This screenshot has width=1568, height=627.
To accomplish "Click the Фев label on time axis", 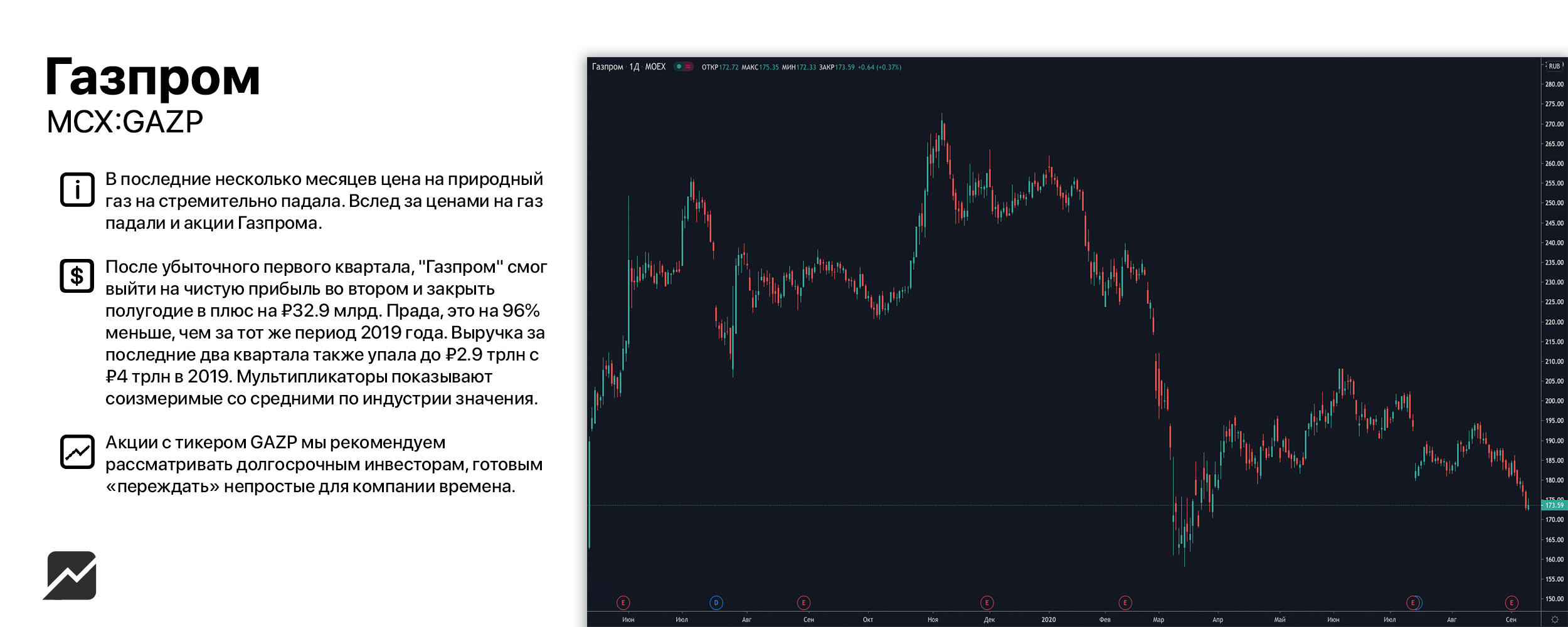I will coord(1105,619).
